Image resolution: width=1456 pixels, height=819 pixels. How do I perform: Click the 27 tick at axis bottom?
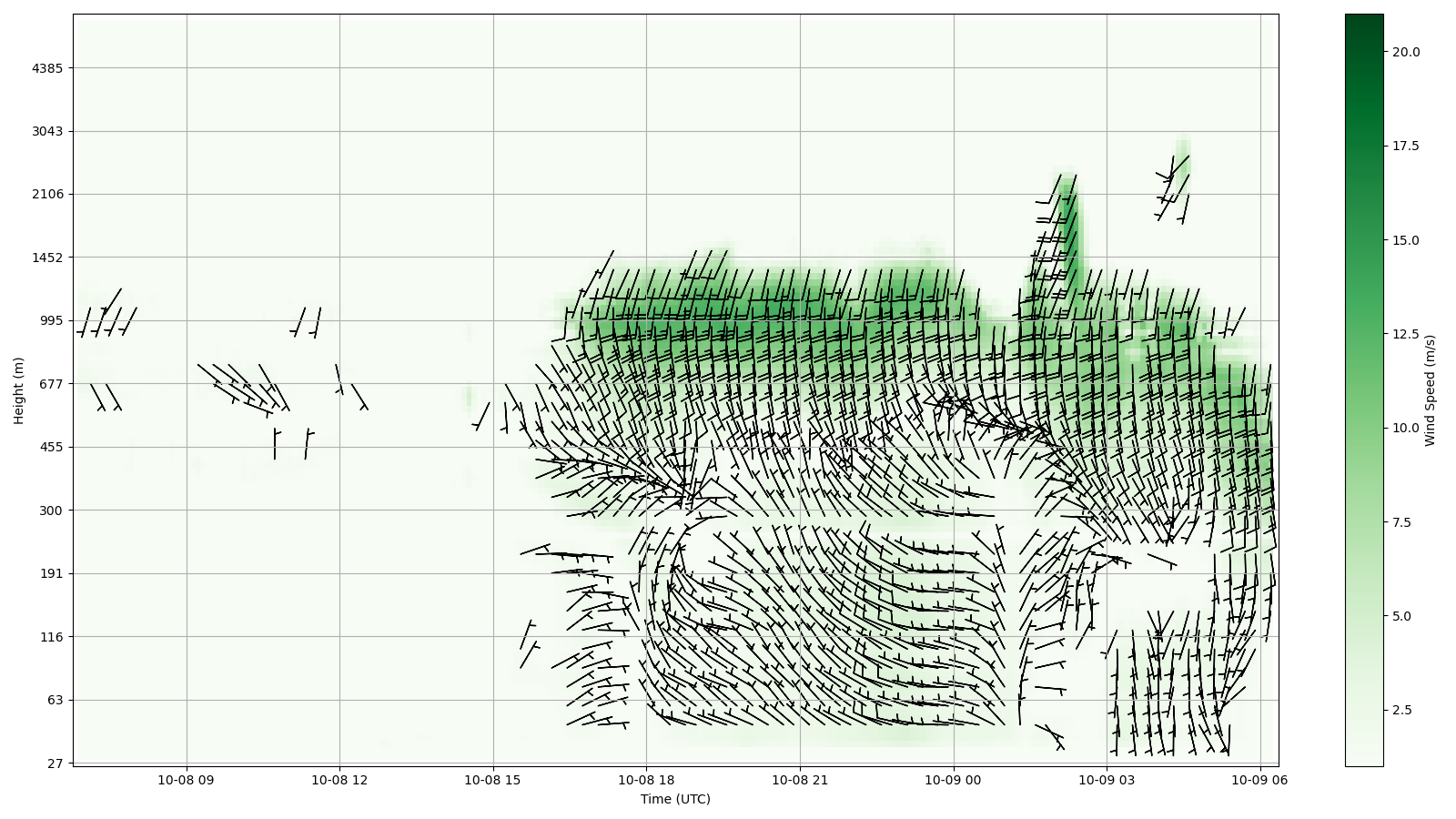(55, 763)
